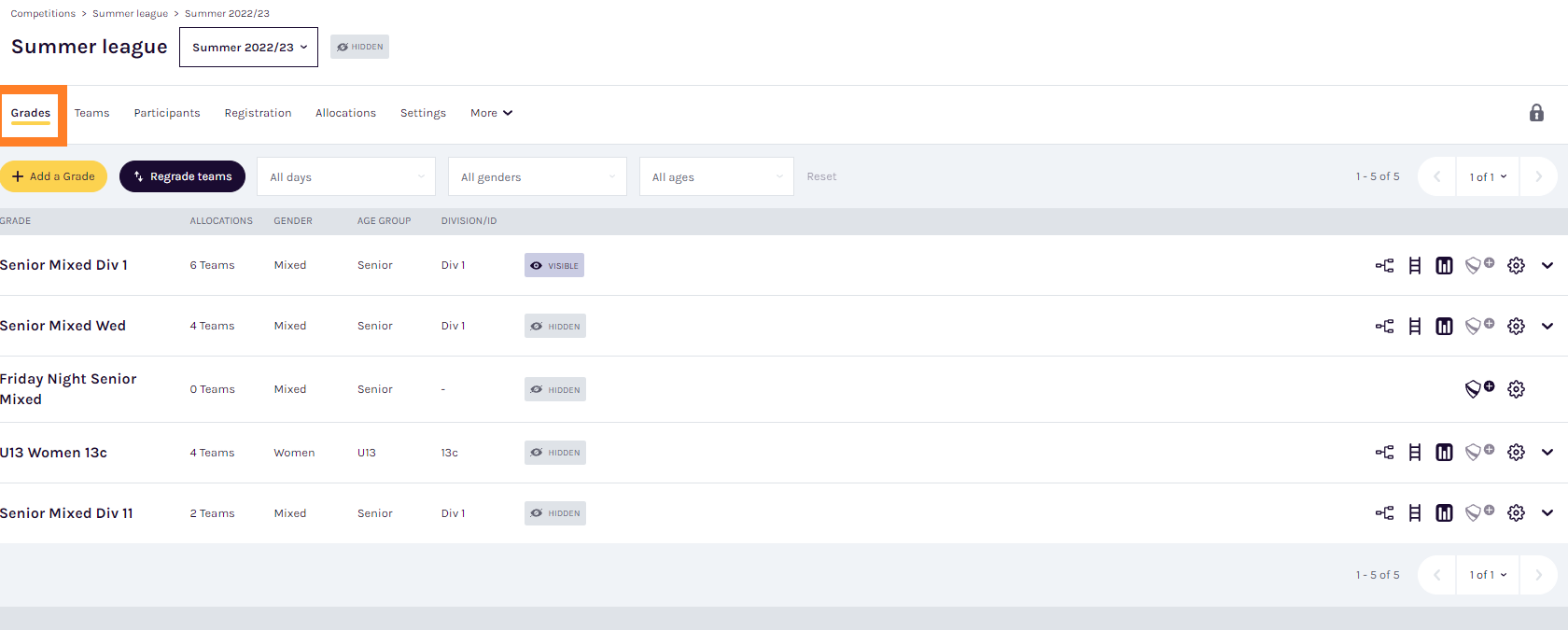This screenshot has width=1568, height=630.
Task: Toggle HIDDEN badge for Senior Mixed Wed
Action: tap(555, 327)
